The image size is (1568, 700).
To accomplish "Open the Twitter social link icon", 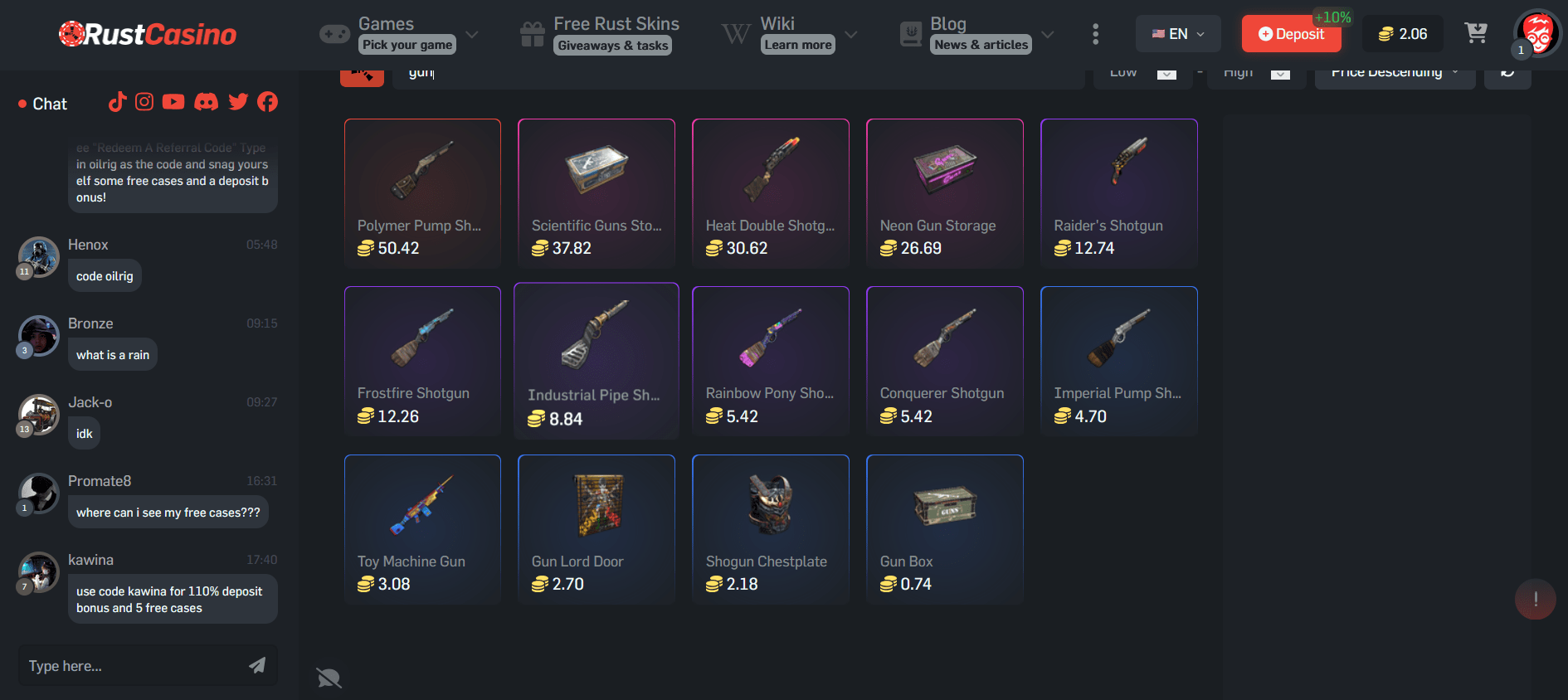I will coord(238,102).
